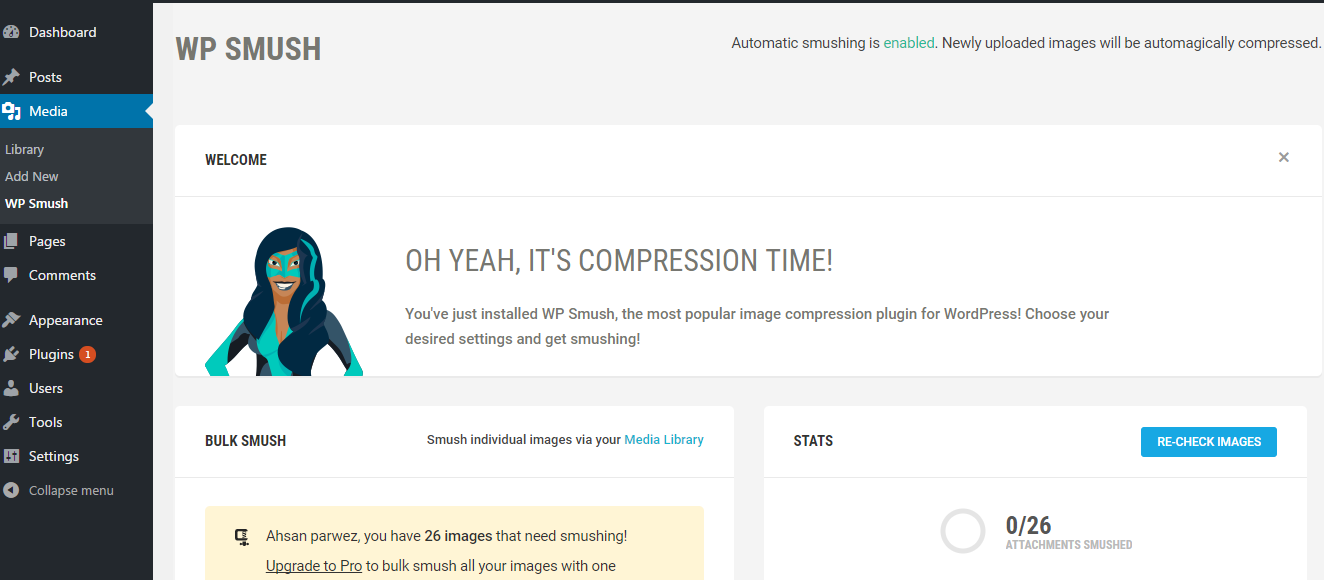Image resolution: width=1324 pixels, height=580 pixels.
Task: Follow the Media Library link
Action: click(664, 439)
